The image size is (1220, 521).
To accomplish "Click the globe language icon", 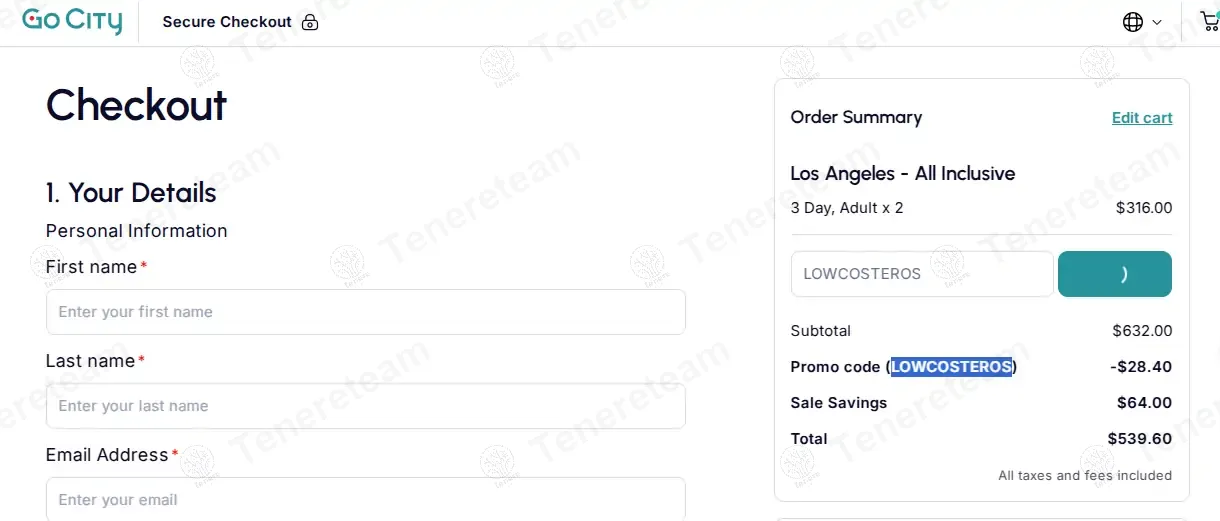I will pyautogui.click(x=1133, y=22).
